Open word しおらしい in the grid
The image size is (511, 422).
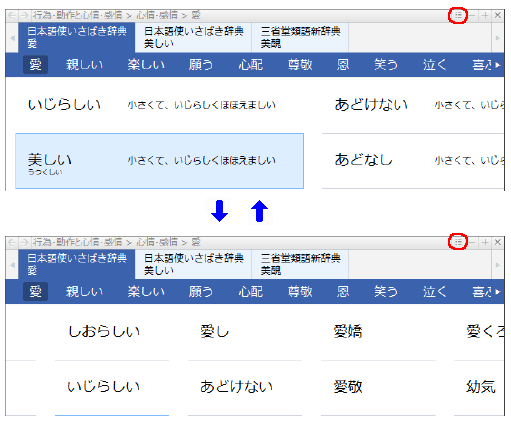click(112, 332)
